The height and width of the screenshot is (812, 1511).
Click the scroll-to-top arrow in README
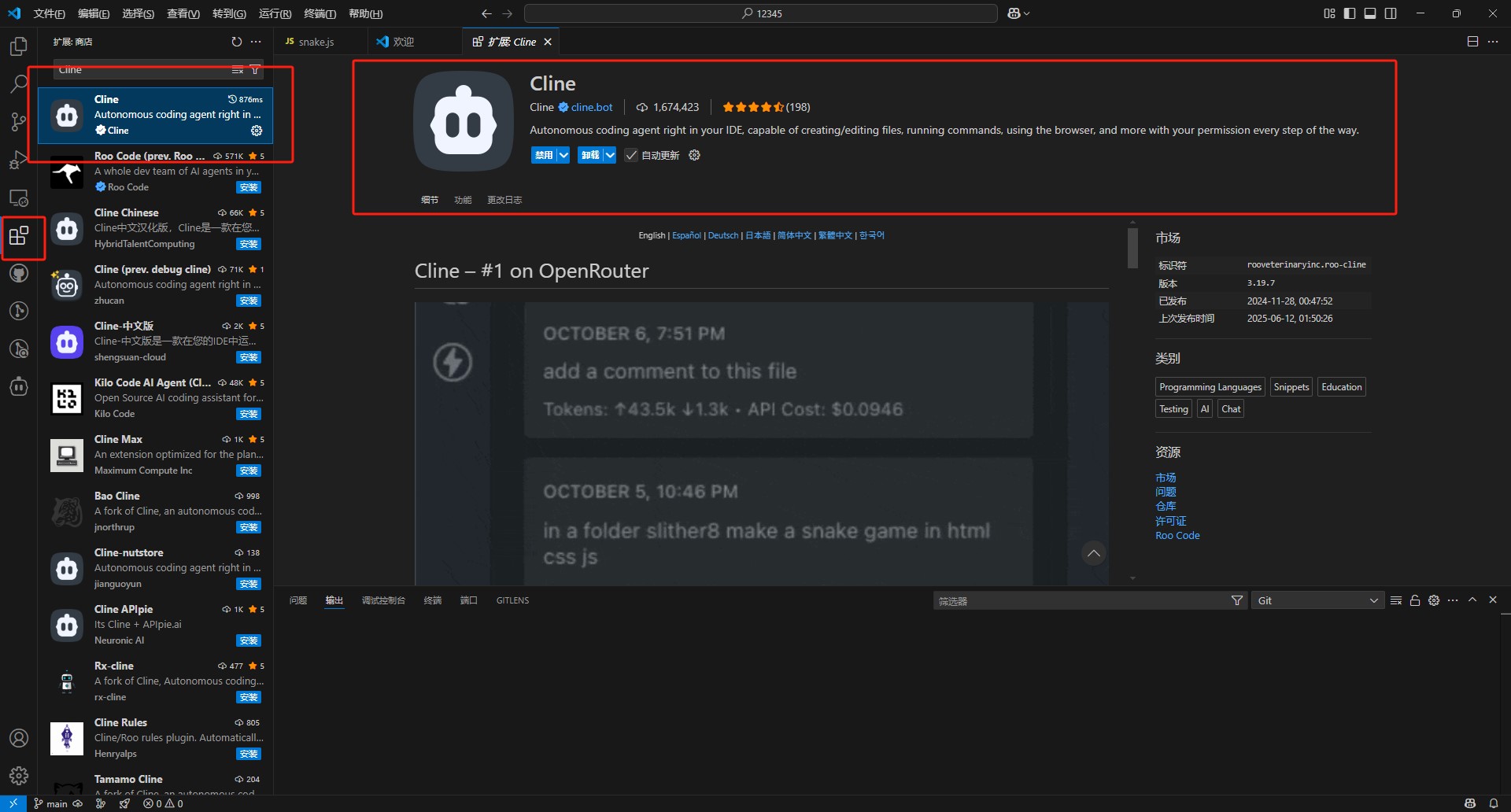(1094, 553)
